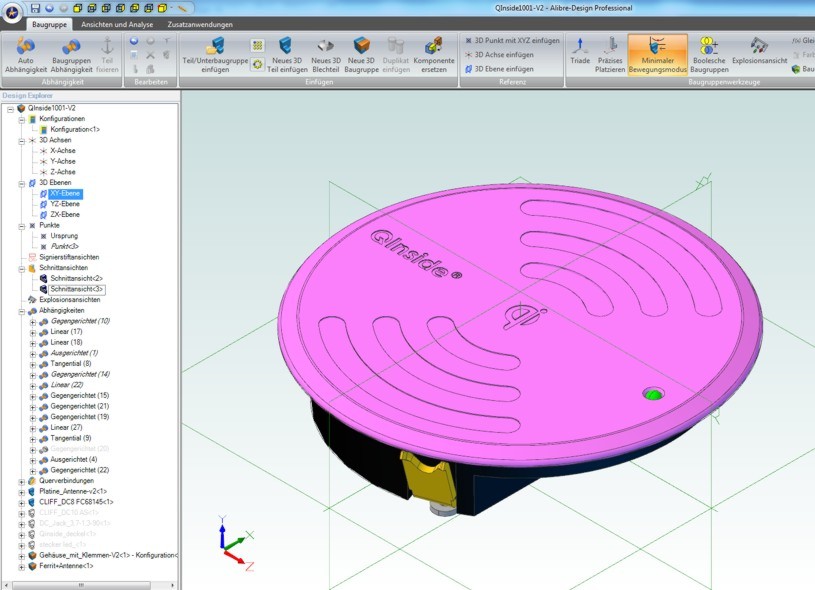The height and width of the screenshot is (590, 815).
Task: Save with the floppy disk icon
Action: [35, 8]
